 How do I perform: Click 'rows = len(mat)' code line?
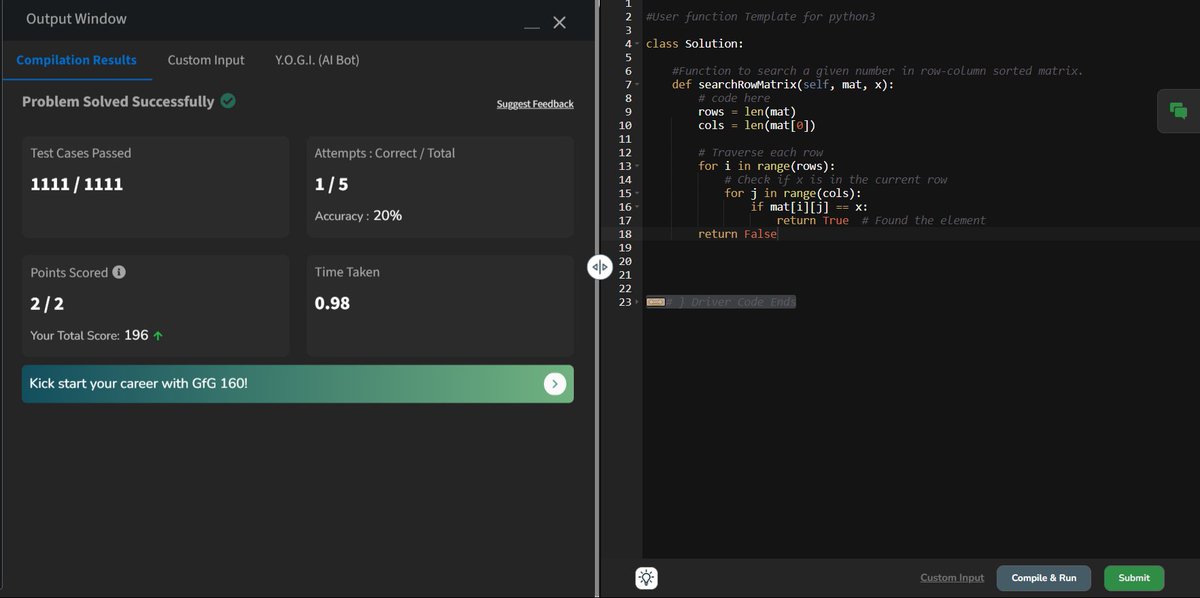pos(747,112)
